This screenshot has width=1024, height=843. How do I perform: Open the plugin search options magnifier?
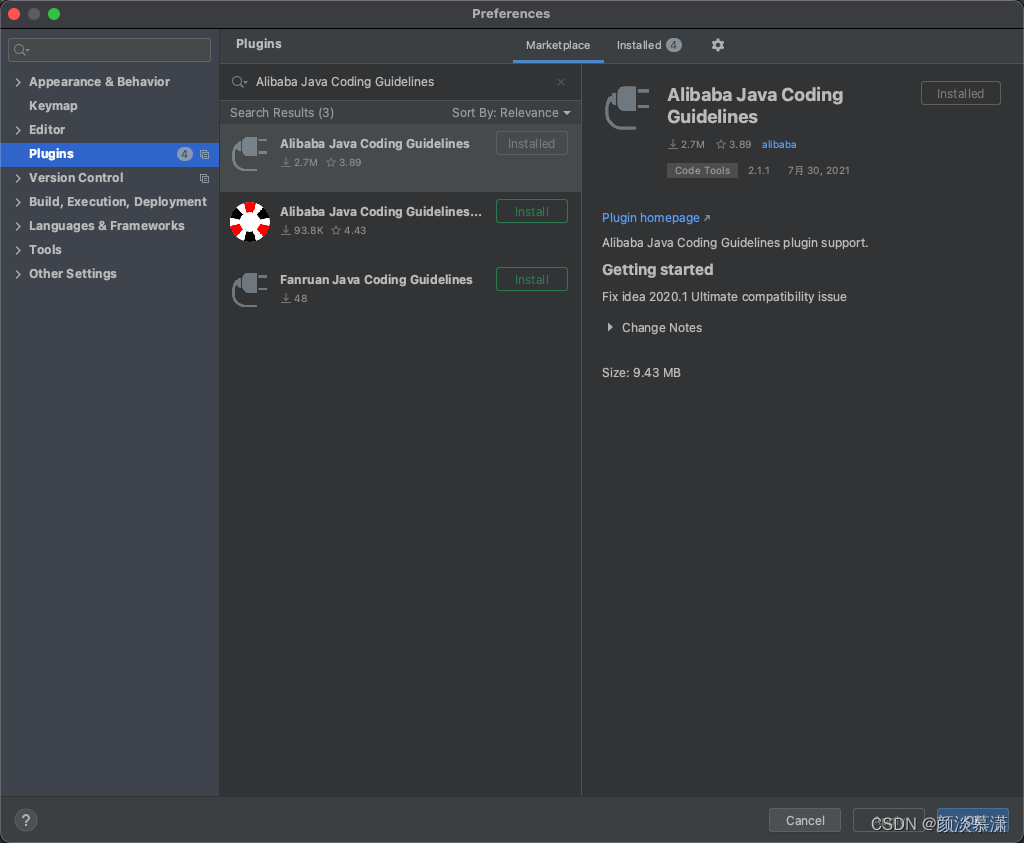pyautogui.click(x=239, y=82)
